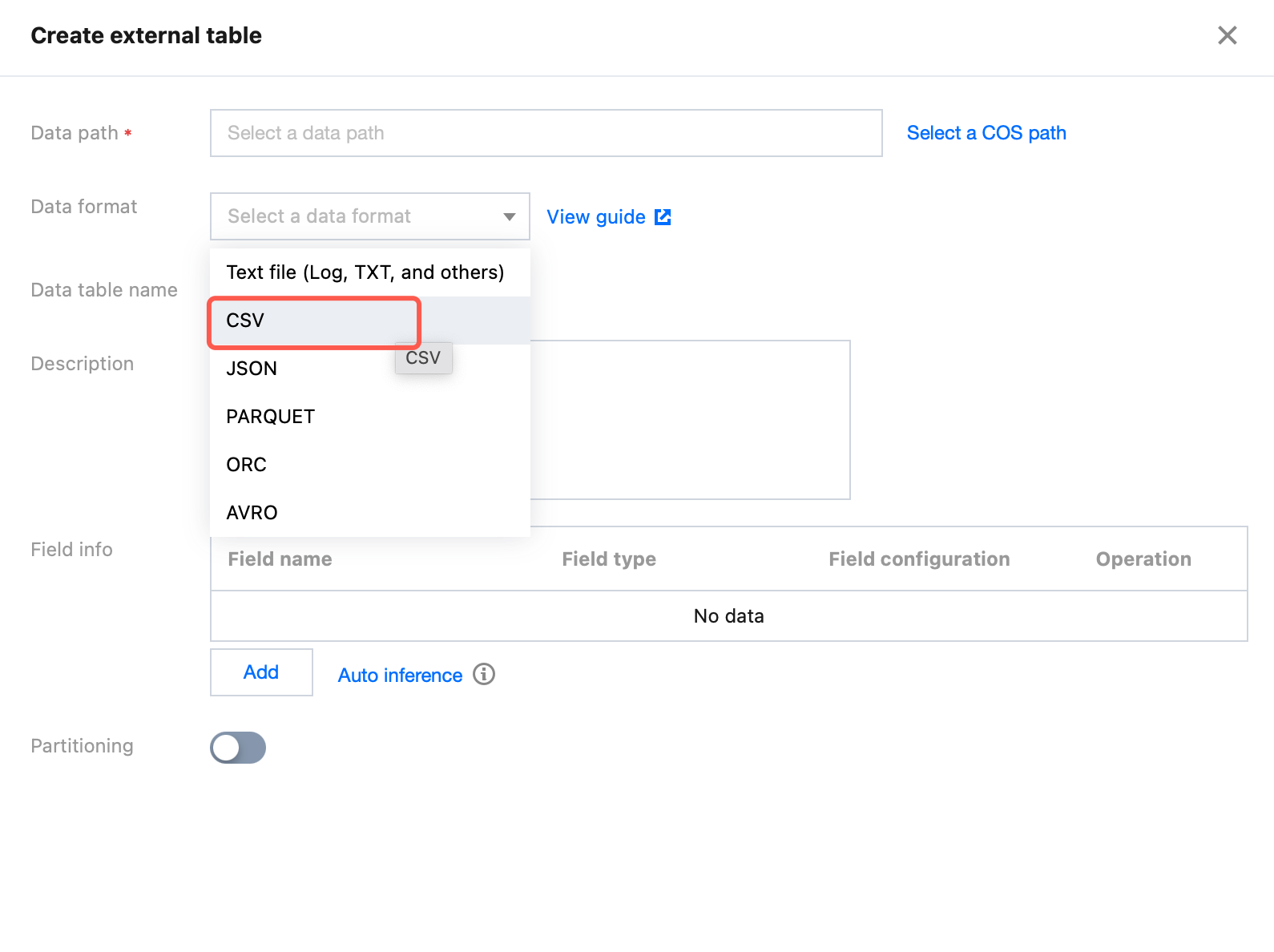Pick the JSON data format option
The width and height of the screenshot is (1274, 952).
[x=252, y=369]
